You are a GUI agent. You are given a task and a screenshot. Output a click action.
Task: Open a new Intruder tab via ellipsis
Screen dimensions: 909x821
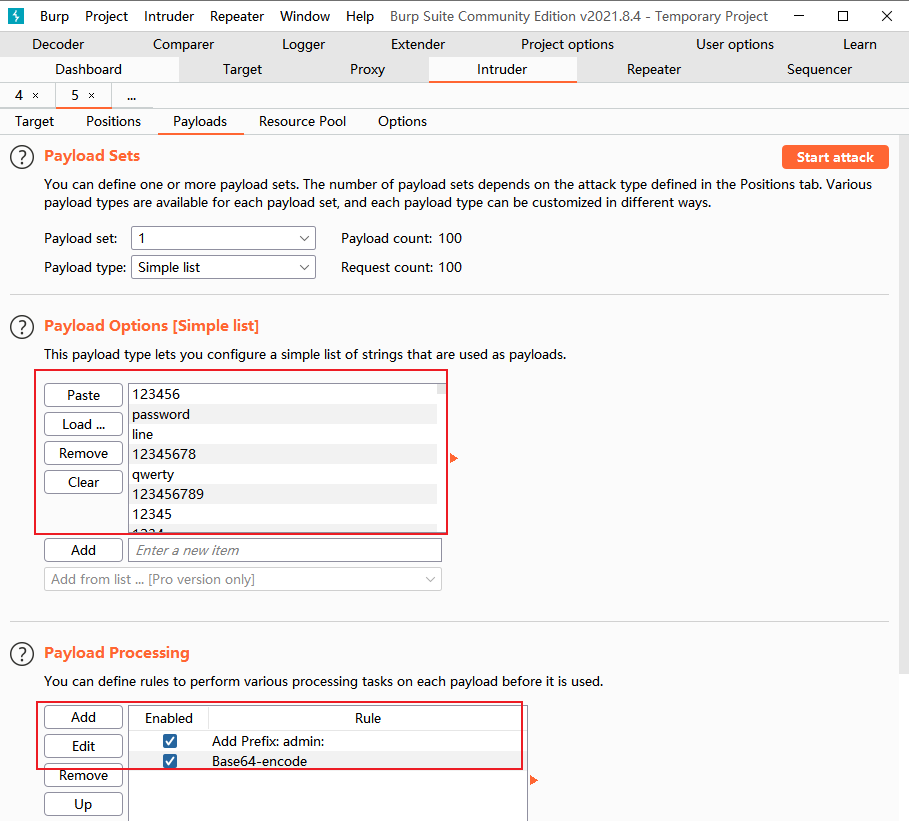coord(132,96)
